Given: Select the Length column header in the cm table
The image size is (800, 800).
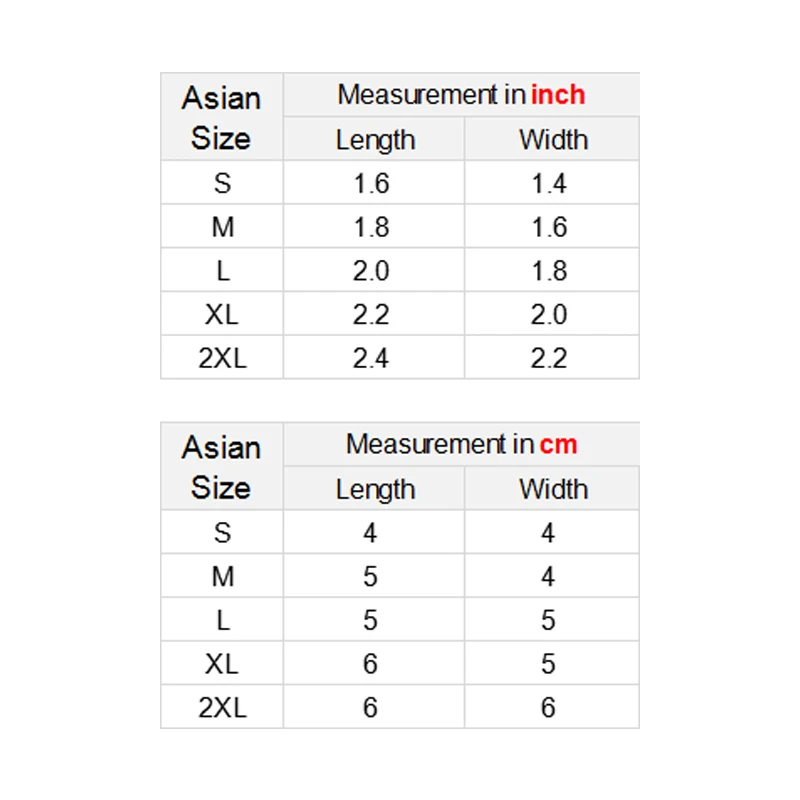Looking at the screenshot, I should [x=375, y=489].
